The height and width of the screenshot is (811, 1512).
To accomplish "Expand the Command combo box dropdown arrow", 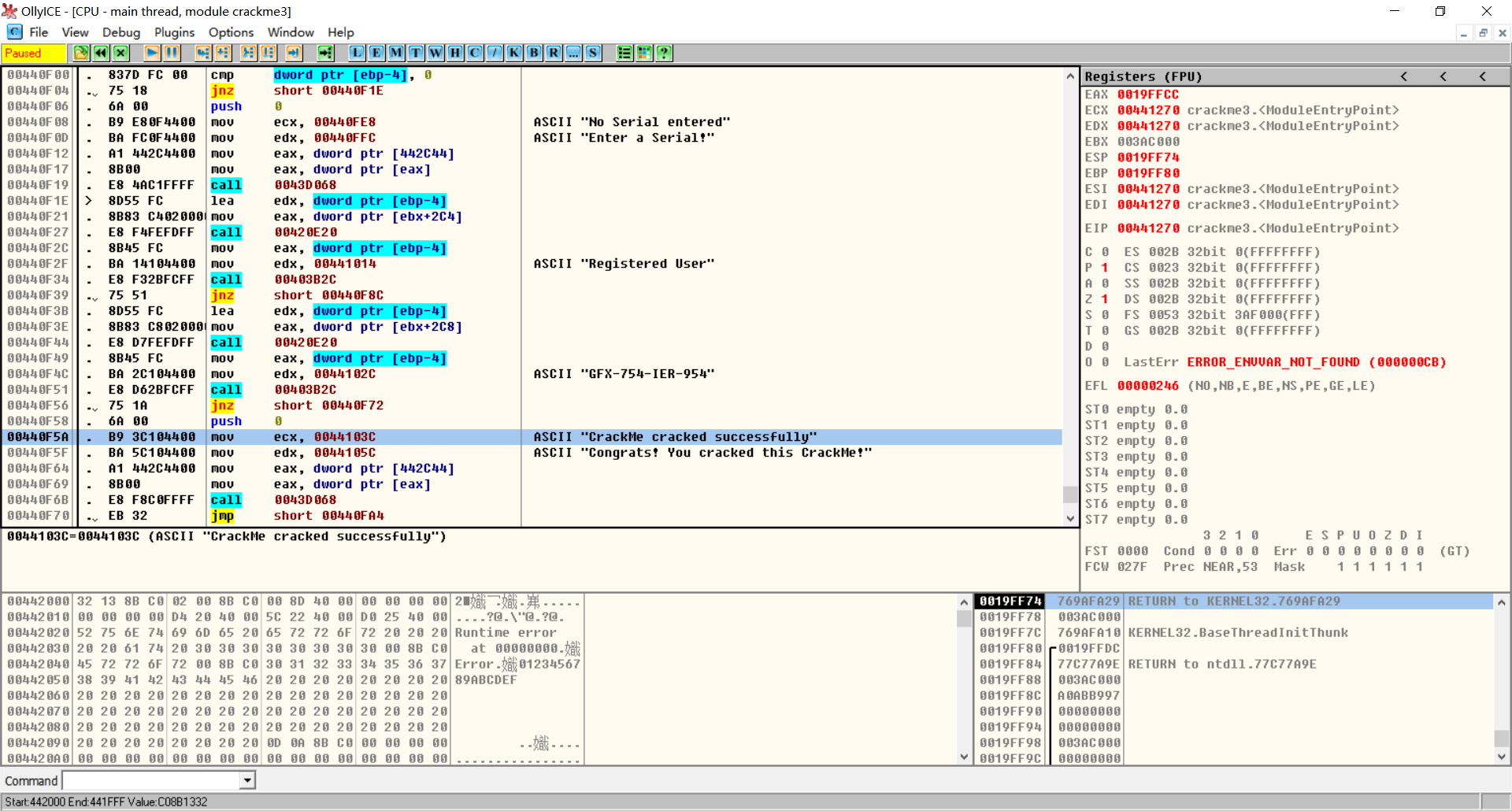I will pos(247,780).
